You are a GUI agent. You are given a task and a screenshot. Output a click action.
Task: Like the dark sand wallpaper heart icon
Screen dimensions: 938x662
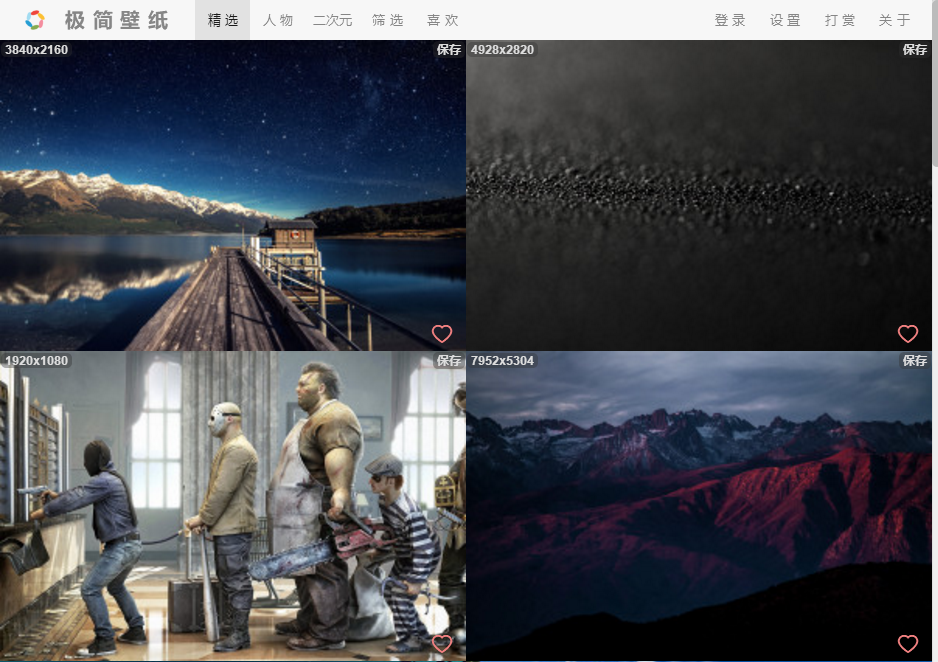click(x=908, y=334)
